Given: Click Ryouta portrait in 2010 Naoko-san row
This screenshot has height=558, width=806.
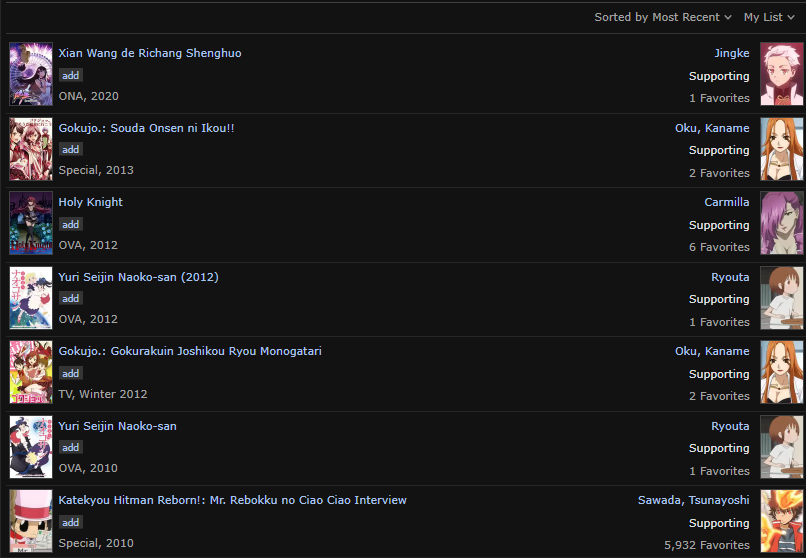Looking at the screenshot, I should (x=781, y=447).
